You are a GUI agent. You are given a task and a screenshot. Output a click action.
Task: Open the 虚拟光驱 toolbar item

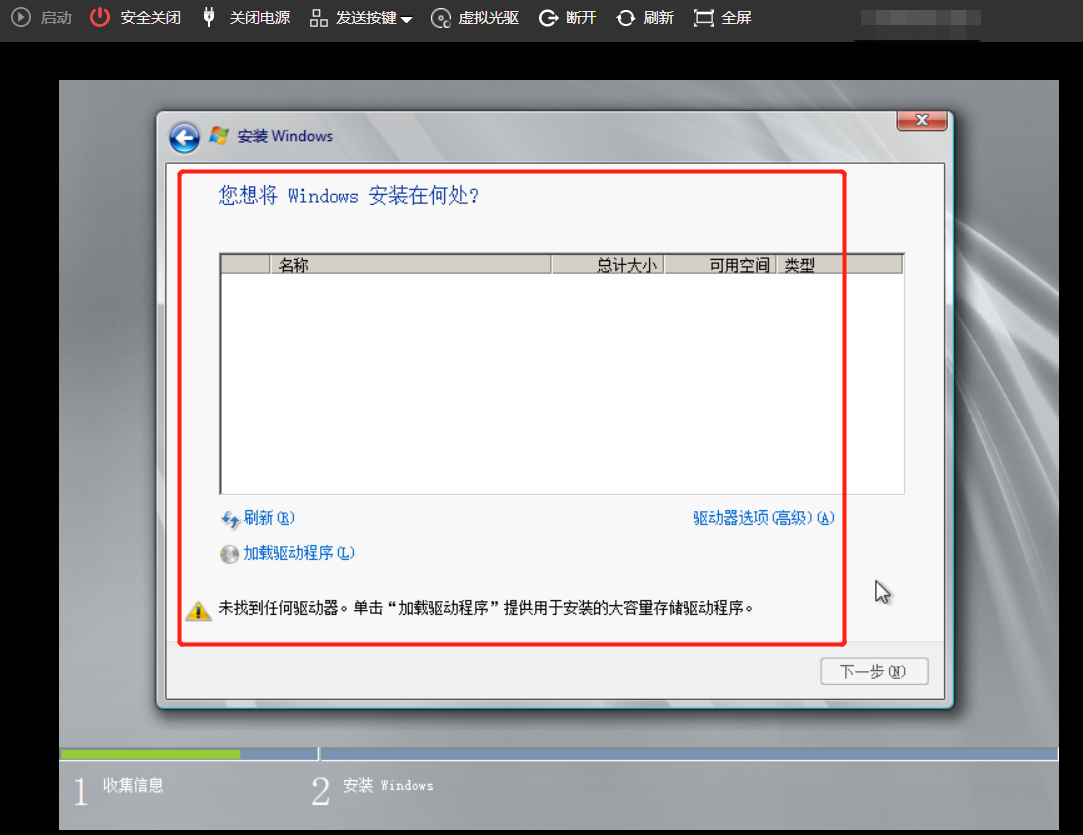click(488, 18)
